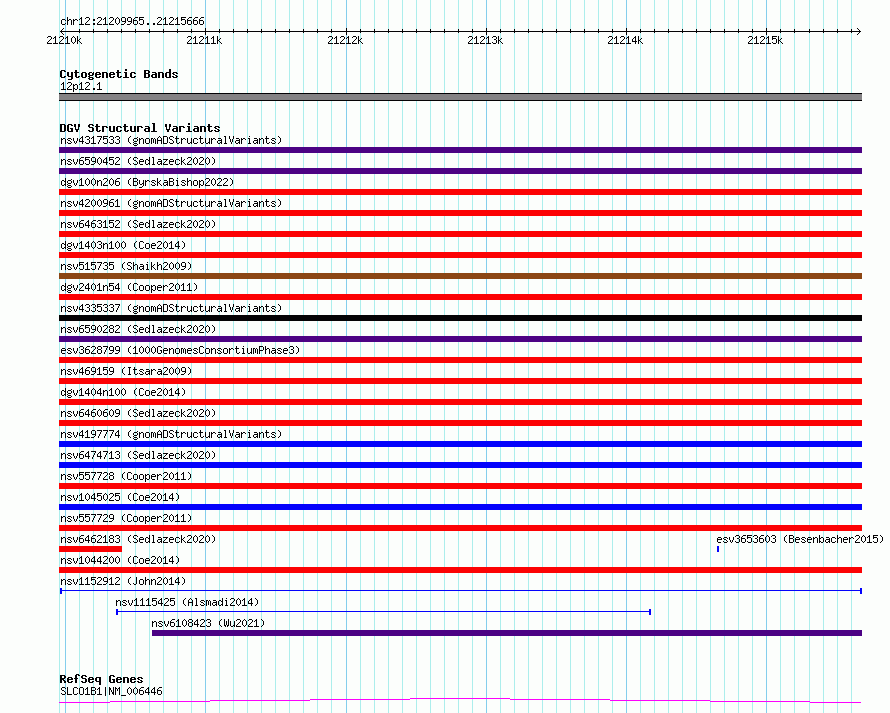Select the nsv4335337 (gnomADStructuralVariants) label

(x=171, y=308)
